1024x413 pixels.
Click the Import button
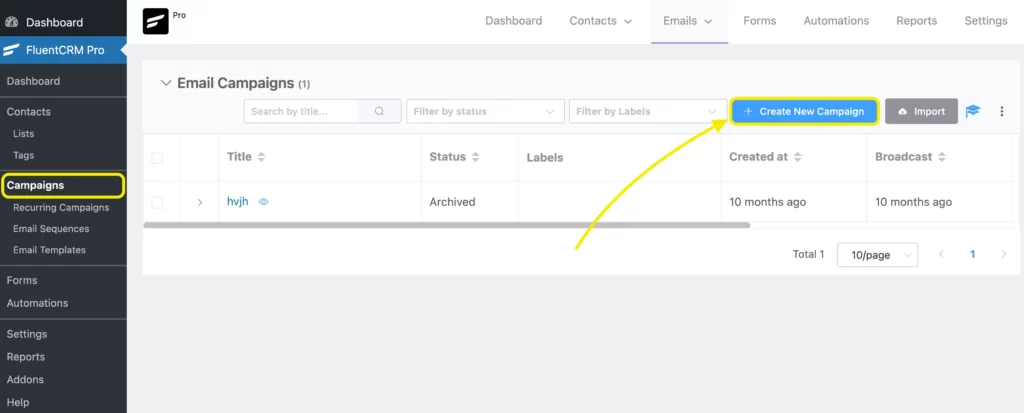tap(921, 111)
